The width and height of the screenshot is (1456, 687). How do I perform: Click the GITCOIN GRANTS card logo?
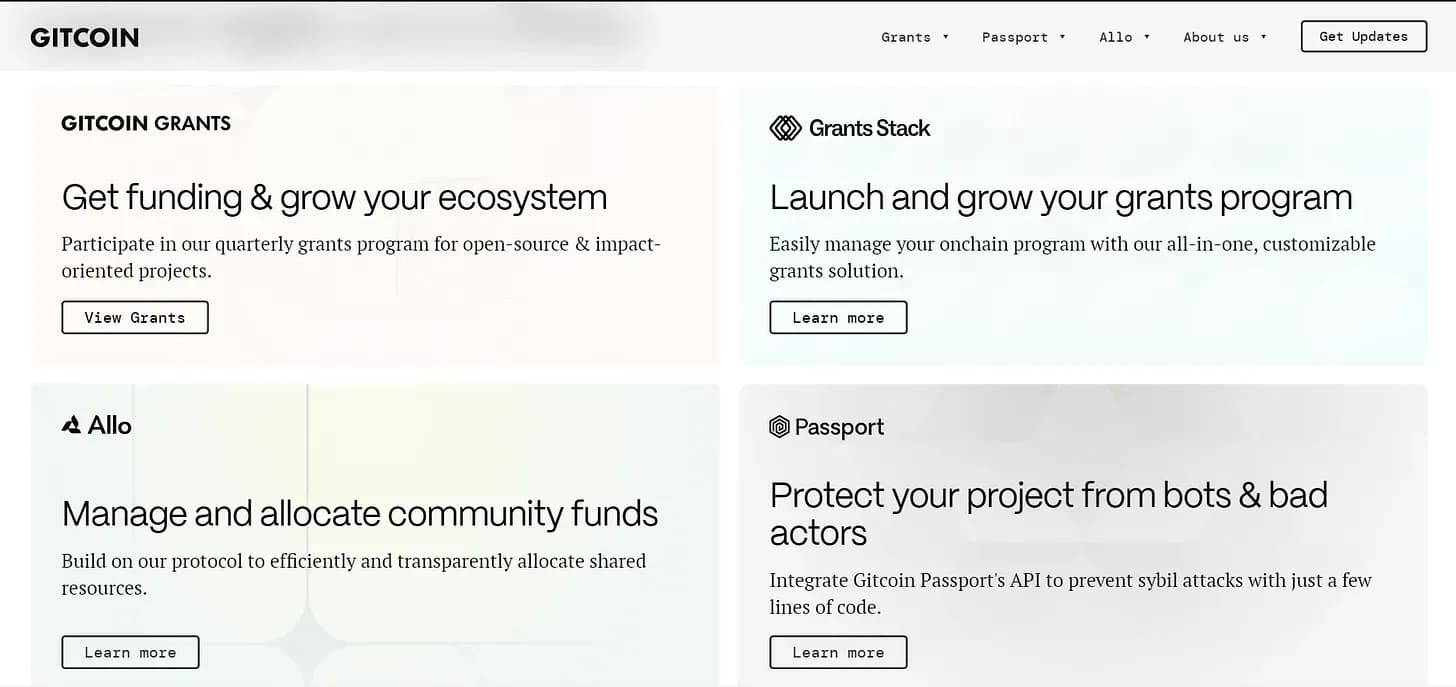pyautogui.click(x=146, y=123)
